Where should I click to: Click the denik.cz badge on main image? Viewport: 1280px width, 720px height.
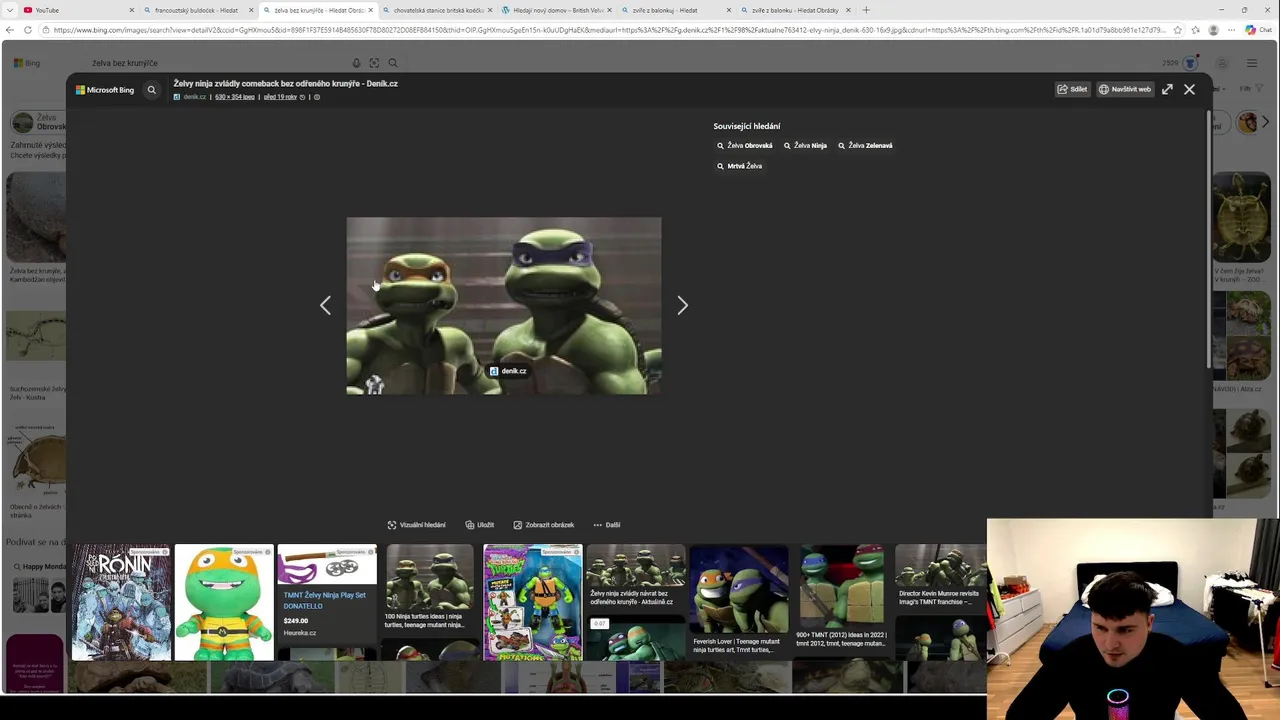(508, 371)
